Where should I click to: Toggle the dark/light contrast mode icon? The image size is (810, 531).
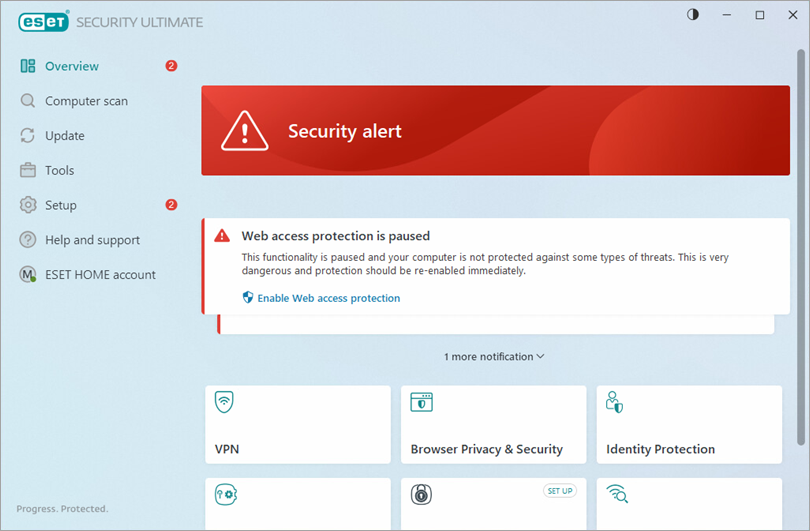point(693,14)
